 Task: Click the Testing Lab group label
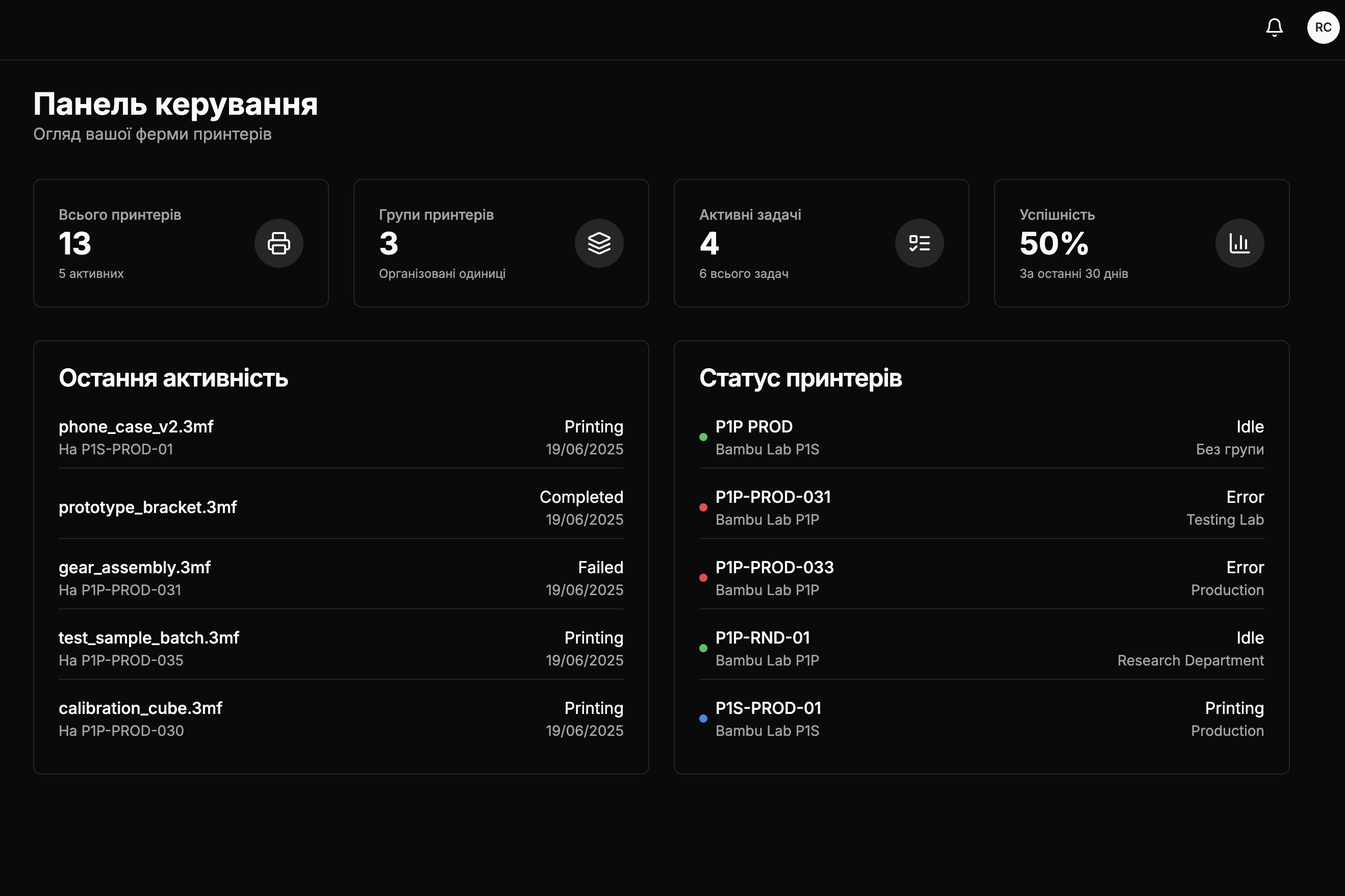coord(1225,520)
